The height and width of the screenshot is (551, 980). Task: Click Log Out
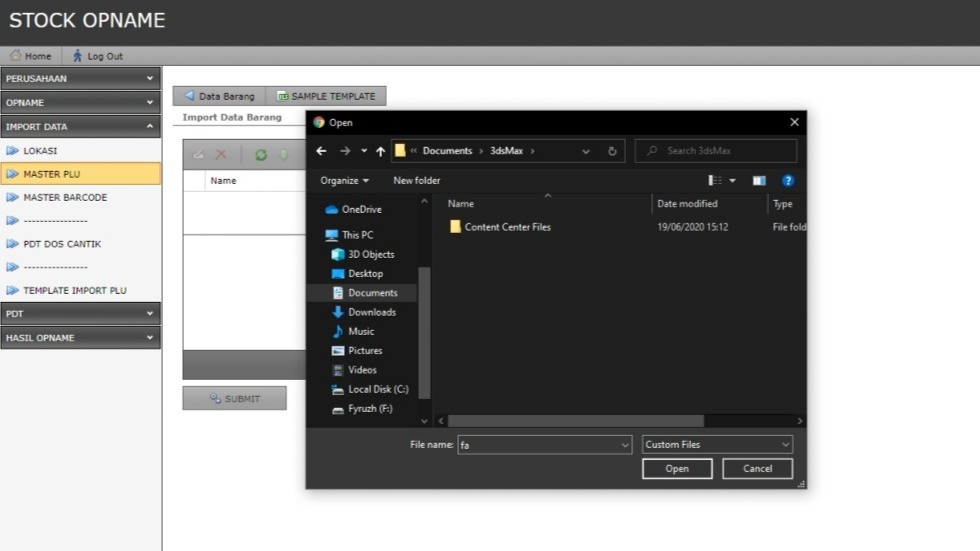98,56
